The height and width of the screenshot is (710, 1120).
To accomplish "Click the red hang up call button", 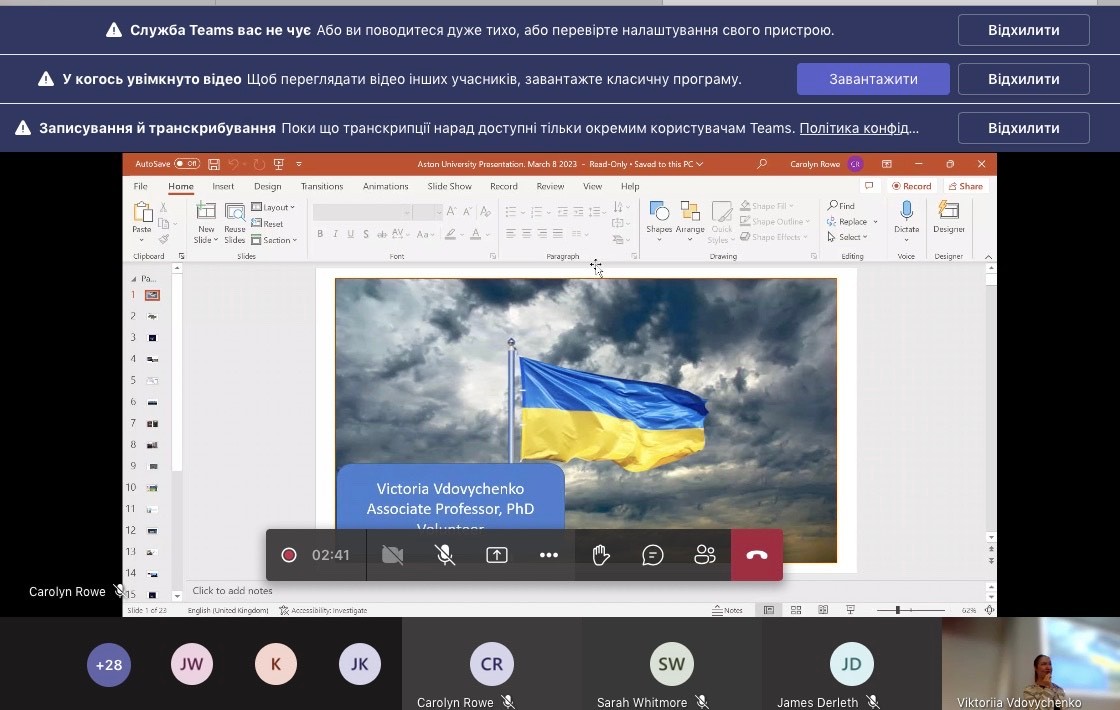I will click(x=756, y=555).
